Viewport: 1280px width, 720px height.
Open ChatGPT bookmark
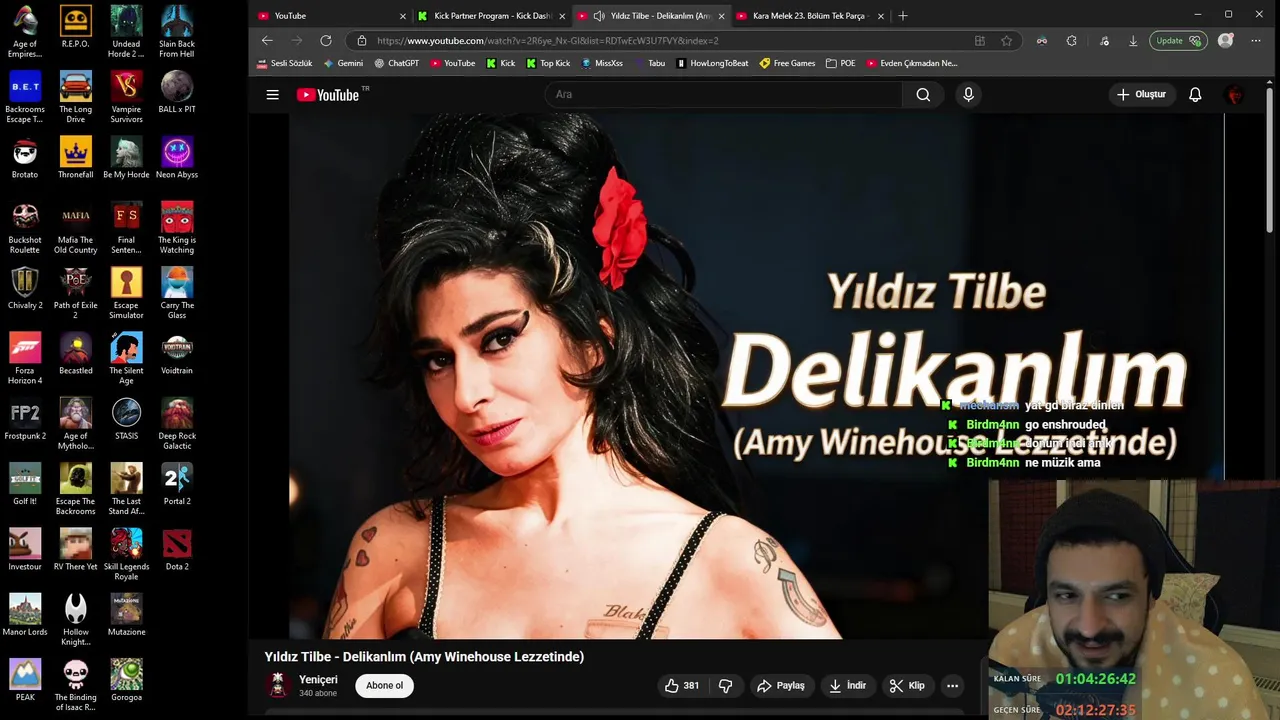point(396,63)
